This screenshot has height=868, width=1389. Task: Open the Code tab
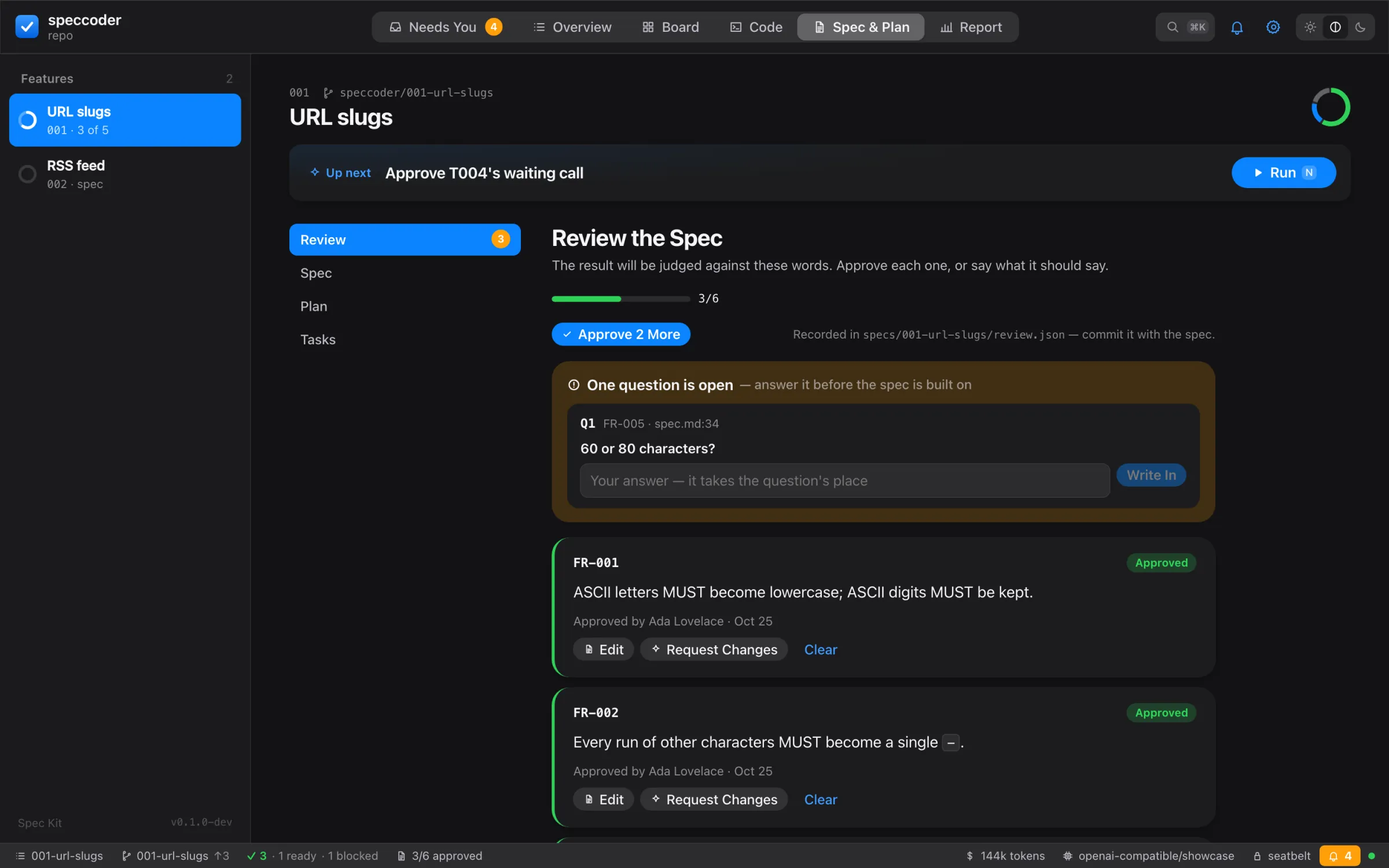coord(756,27)
